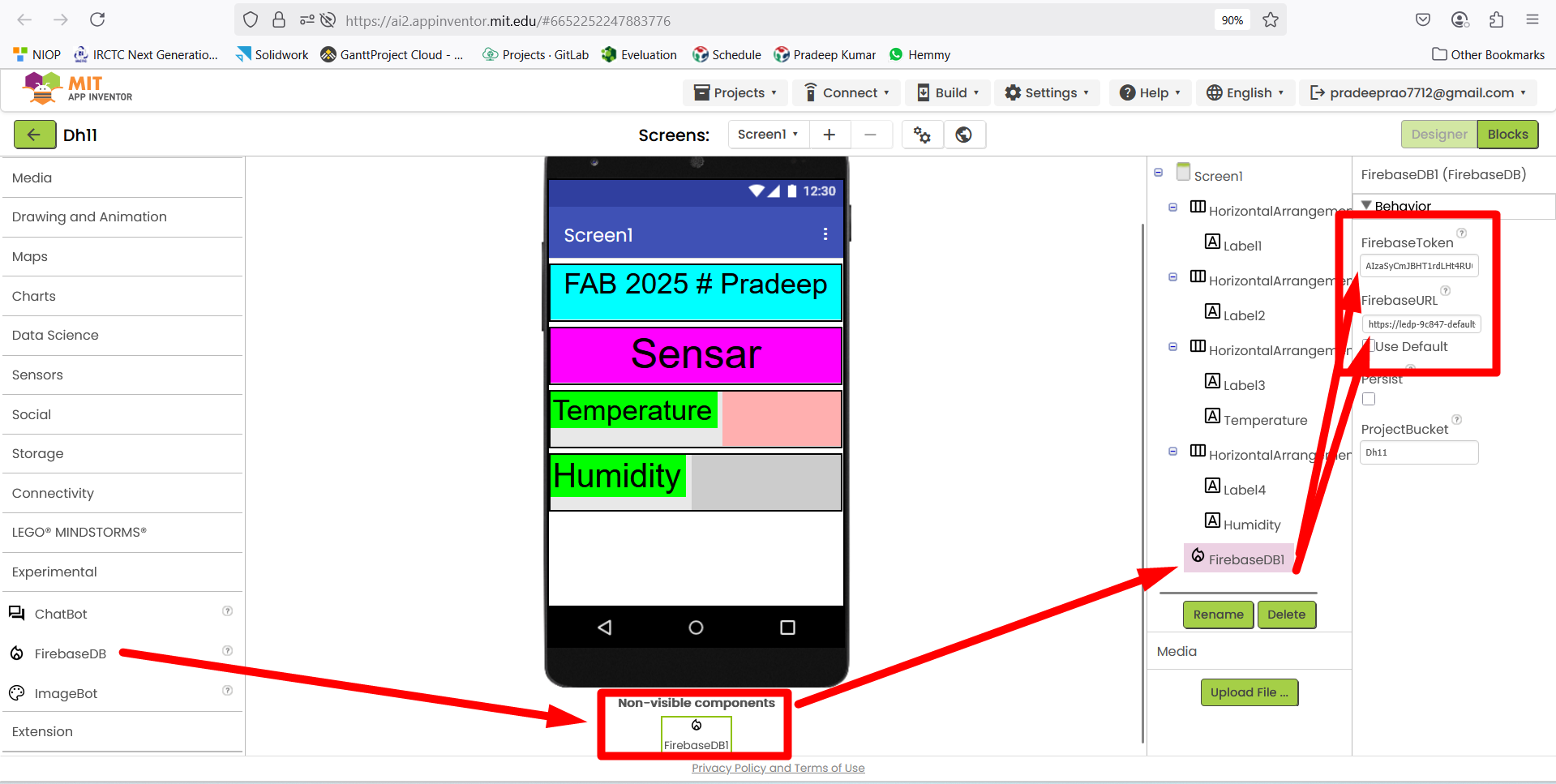1556x784 pixels.
Task: Click phone preview recent apps square
Action: [x=787, y=628]
